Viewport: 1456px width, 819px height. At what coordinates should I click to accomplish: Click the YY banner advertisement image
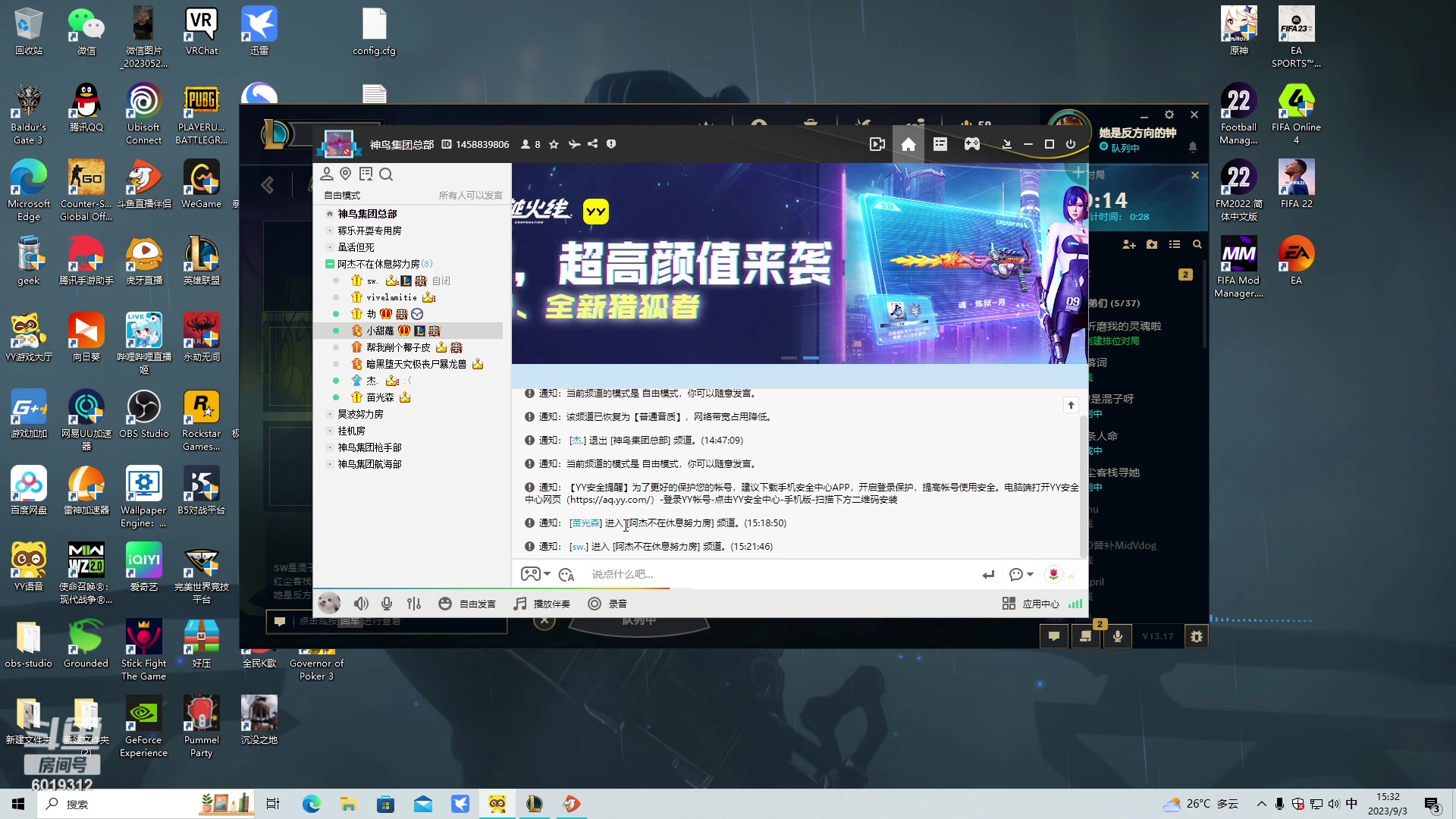click(799, 263)
